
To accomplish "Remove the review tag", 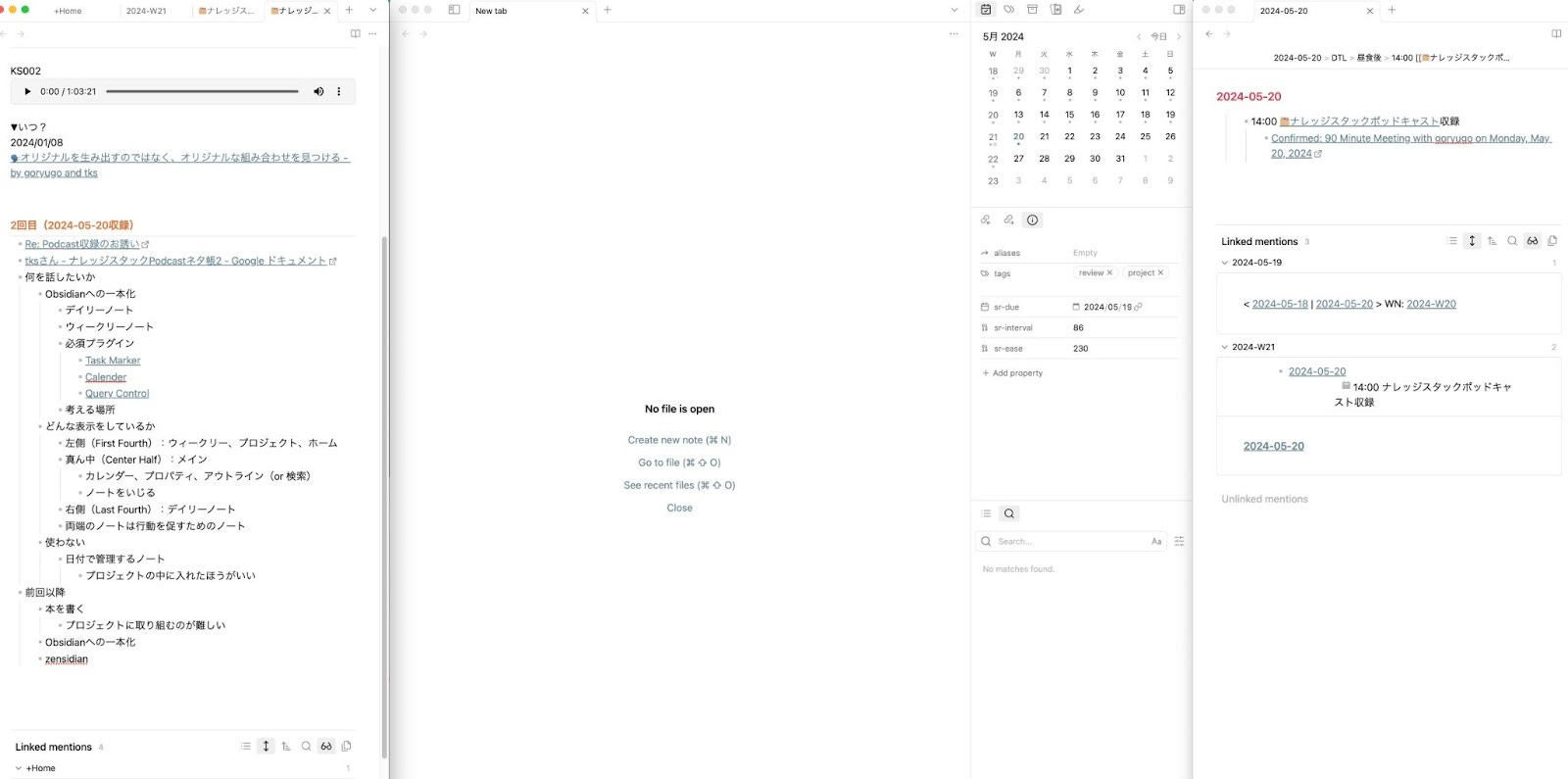I will (1109, 273).
